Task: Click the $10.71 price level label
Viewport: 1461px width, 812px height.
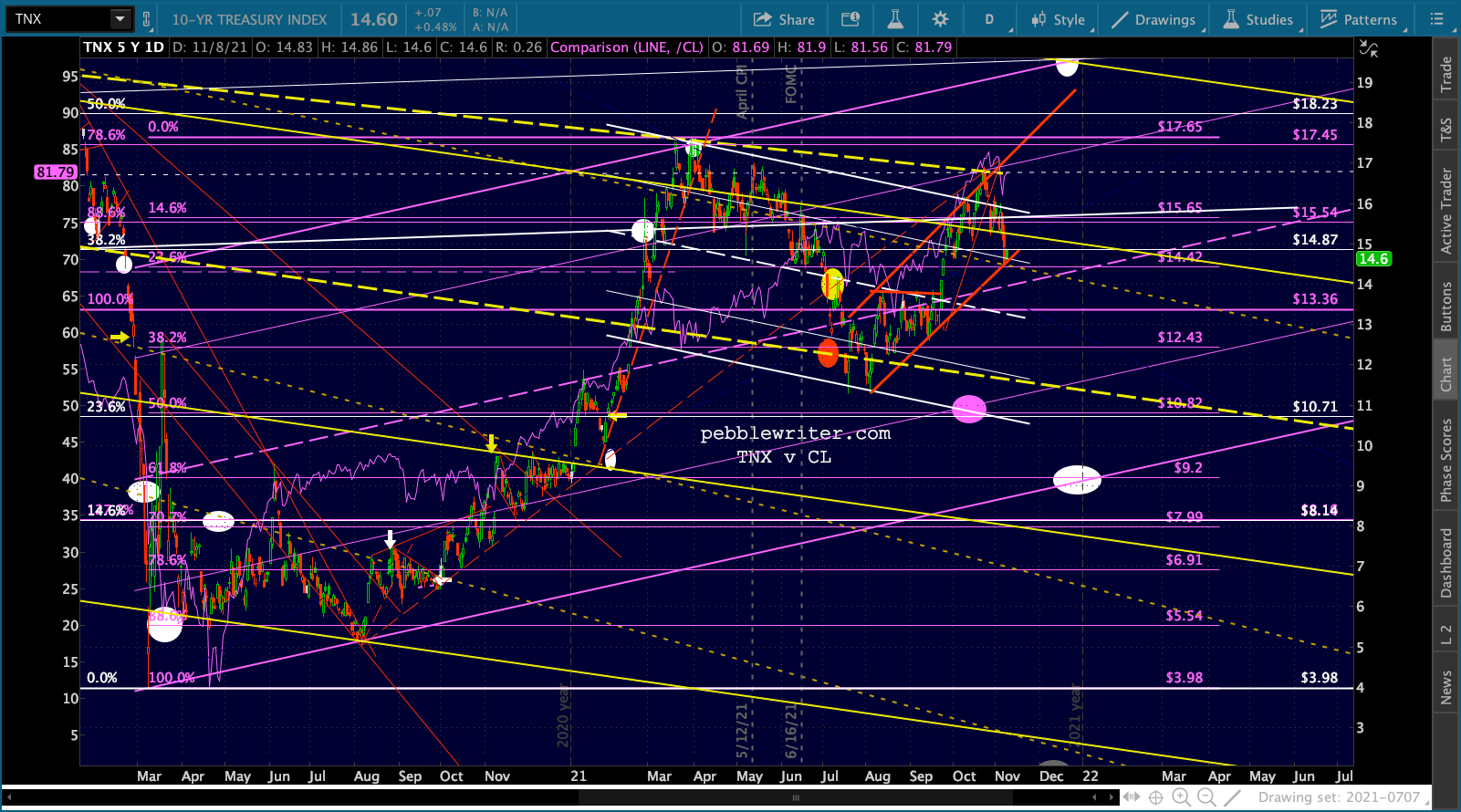Action: (x=1315, y=407)
